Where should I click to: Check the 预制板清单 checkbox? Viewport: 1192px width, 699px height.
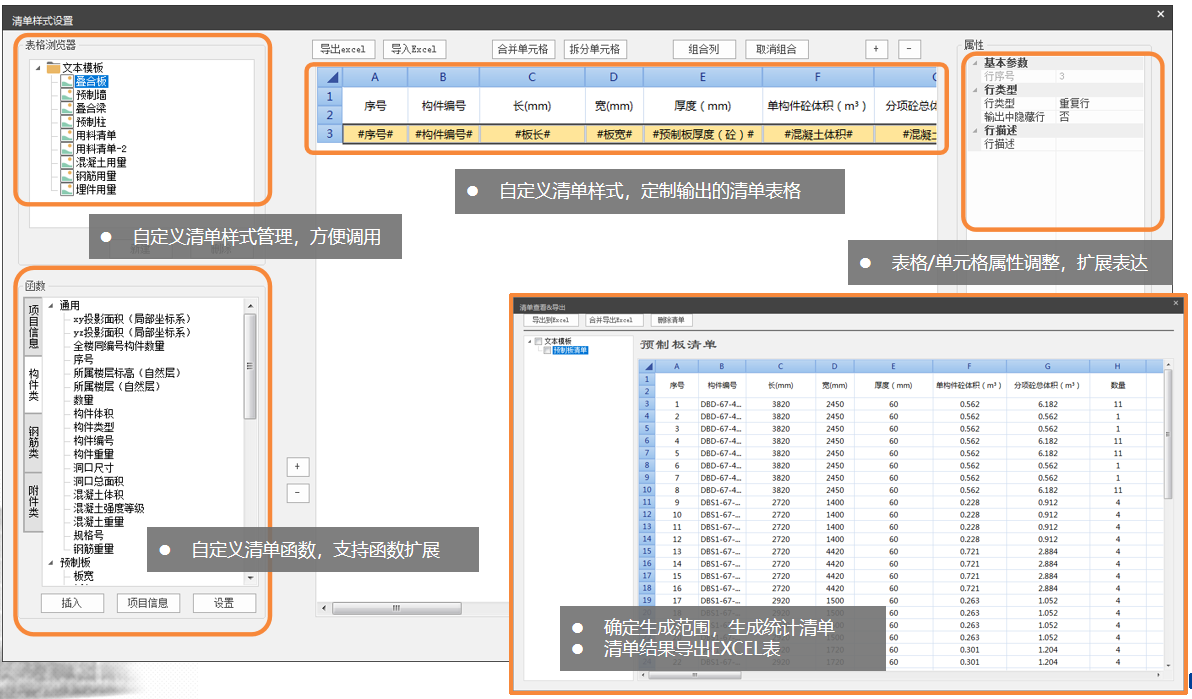click(547, 350)
